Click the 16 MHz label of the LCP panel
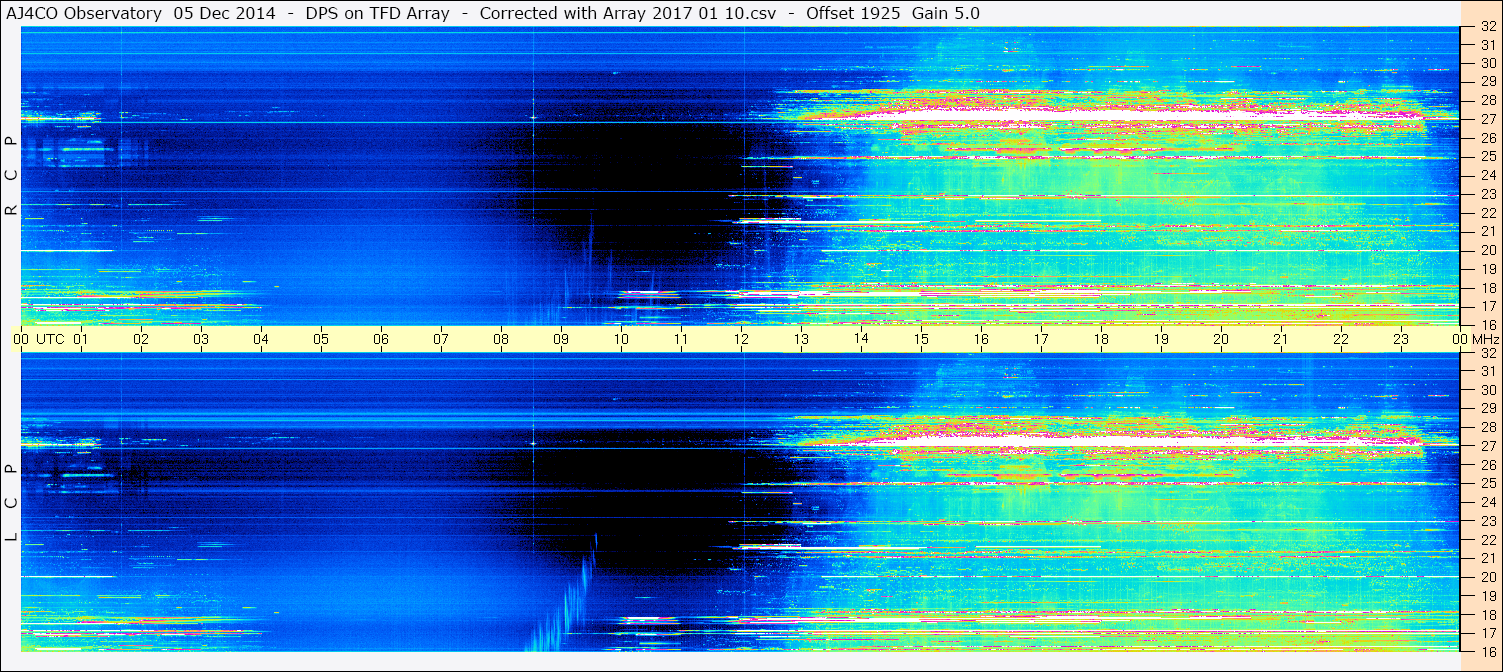 tap(1487, 651)
